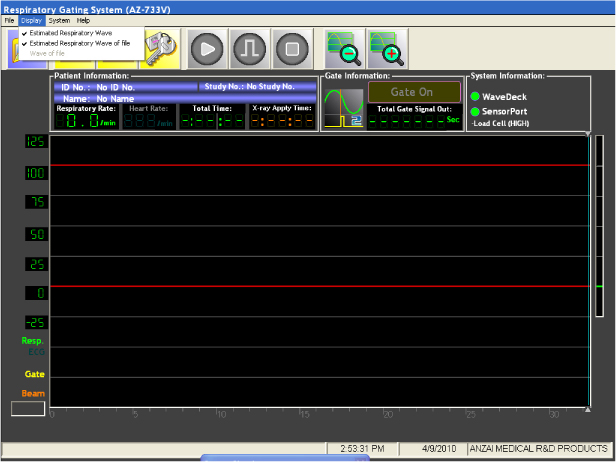Collapse the open Display menu
Image resolution: width=616 pixels, height=462 pixels.
(32, 20)
